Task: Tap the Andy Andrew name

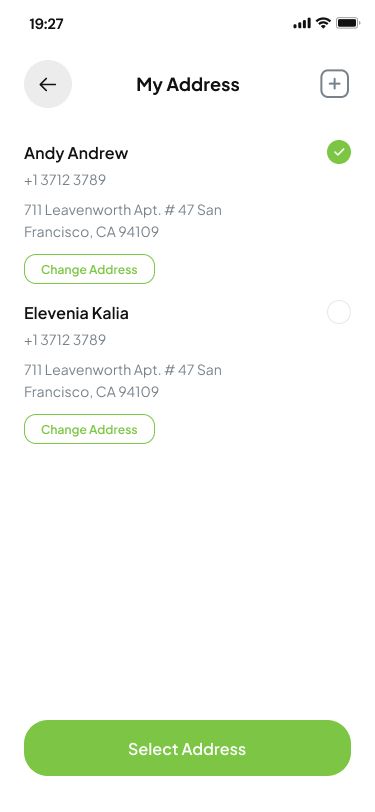Action: coord(76,153)
